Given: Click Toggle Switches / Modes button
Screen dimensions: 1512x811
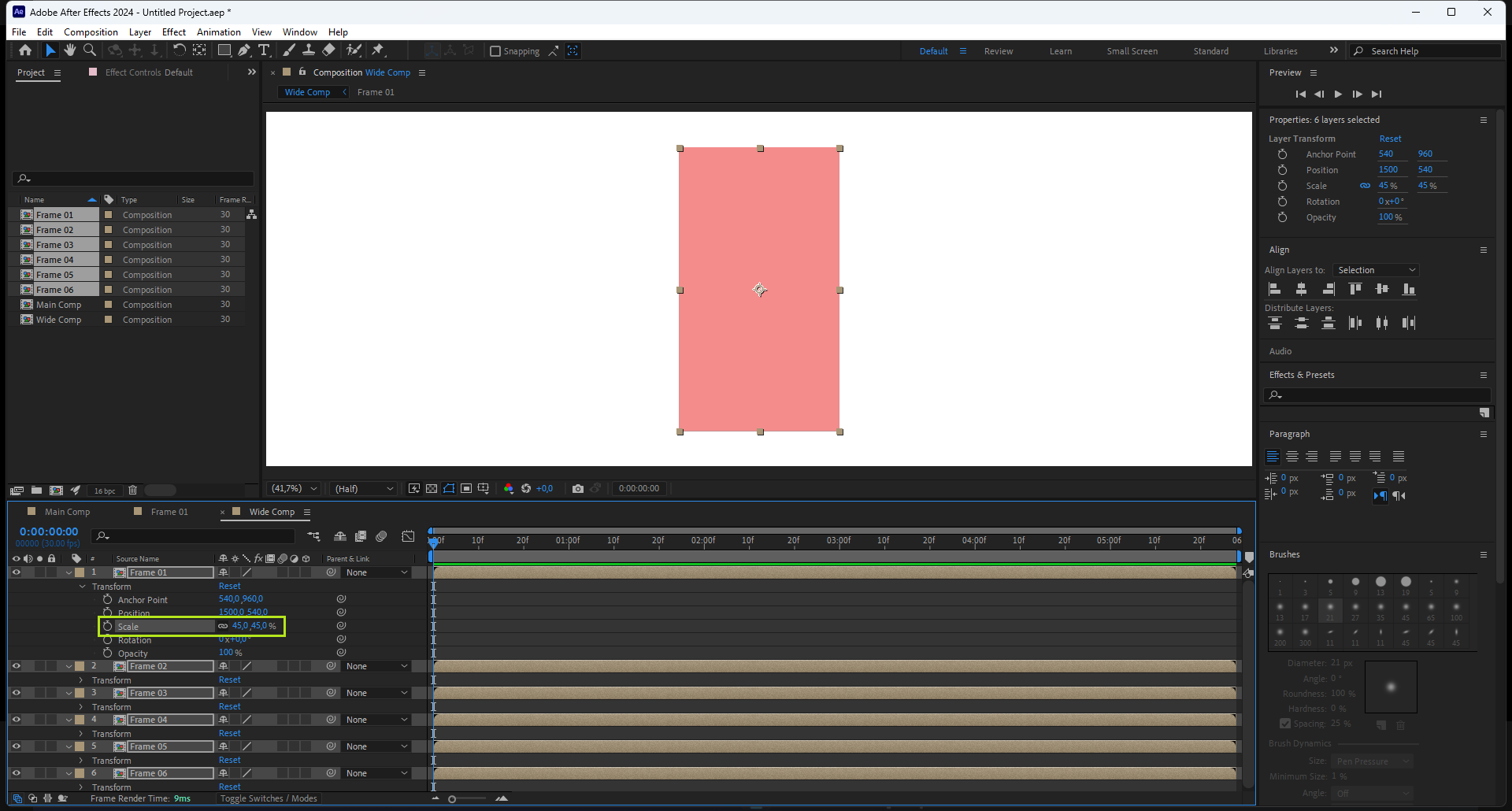Looking at the screenshot, I should (x=269, y=798).
